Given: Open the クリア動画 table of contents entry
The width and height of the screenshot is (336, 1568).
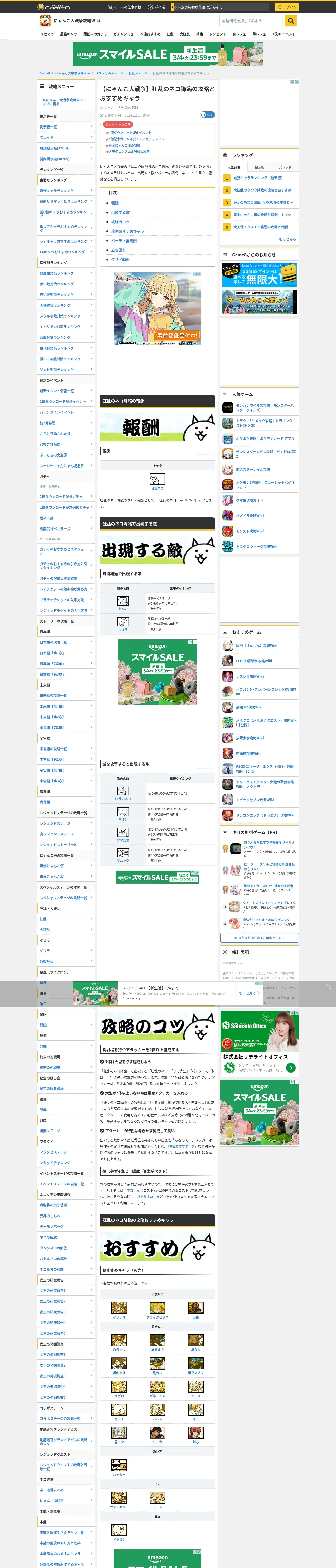Looking at the screenshot, I should [120, 259].
